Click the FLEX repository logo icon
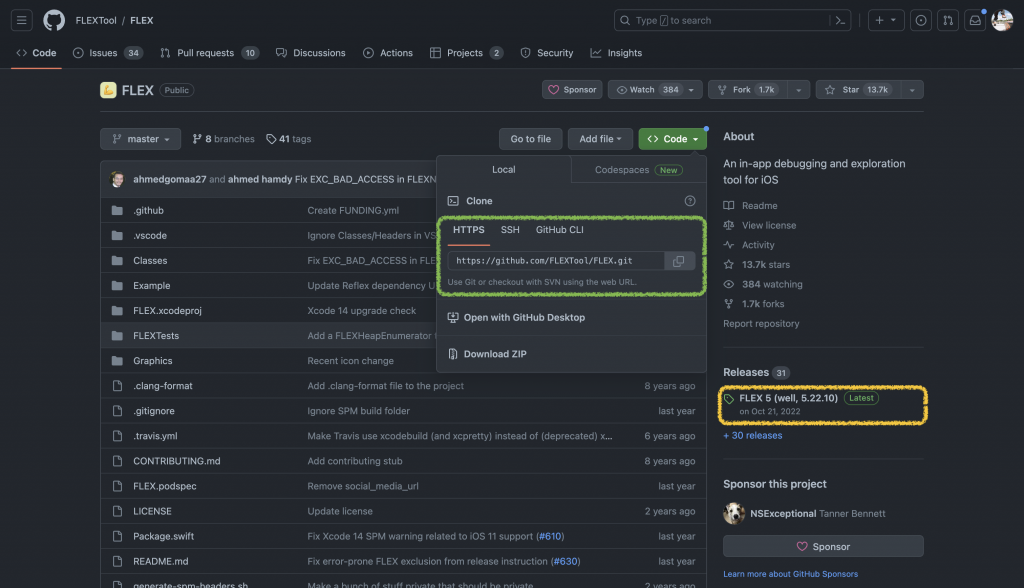 [x=108, y=90]
